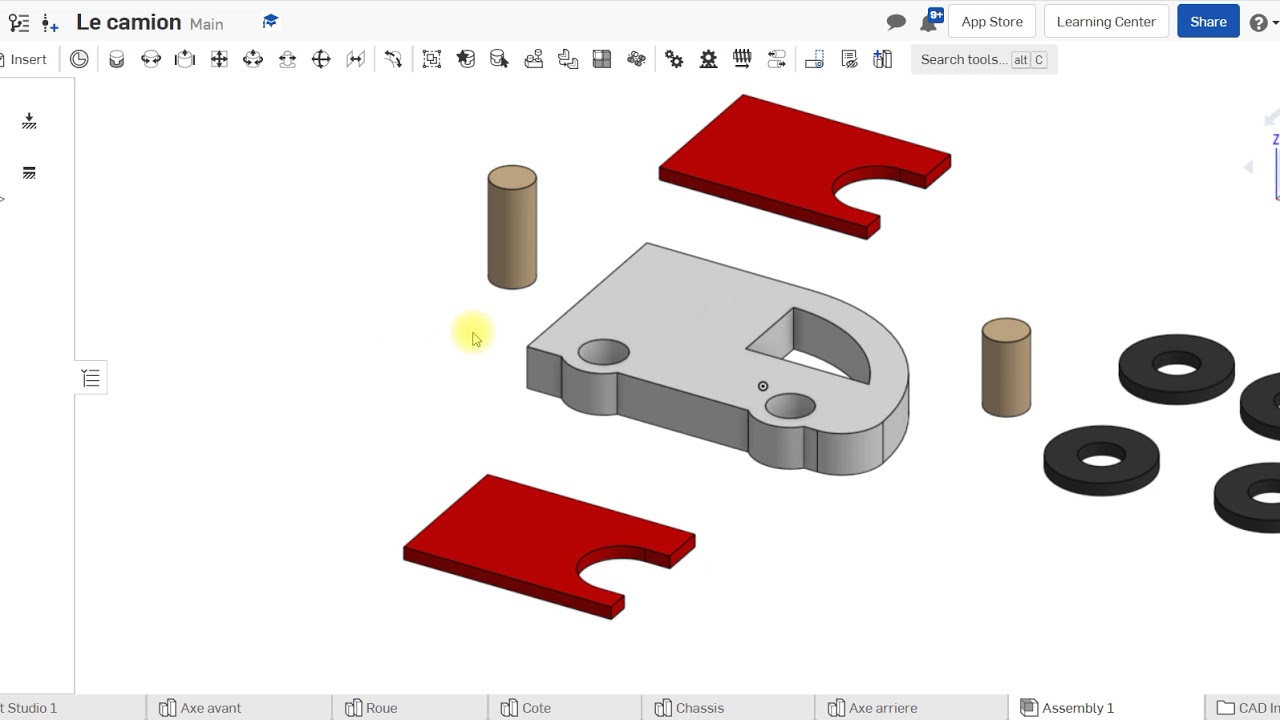Click the cylinder with cursor arrow icon
This screenshot has width=1280, height=720.
(500, 59)
